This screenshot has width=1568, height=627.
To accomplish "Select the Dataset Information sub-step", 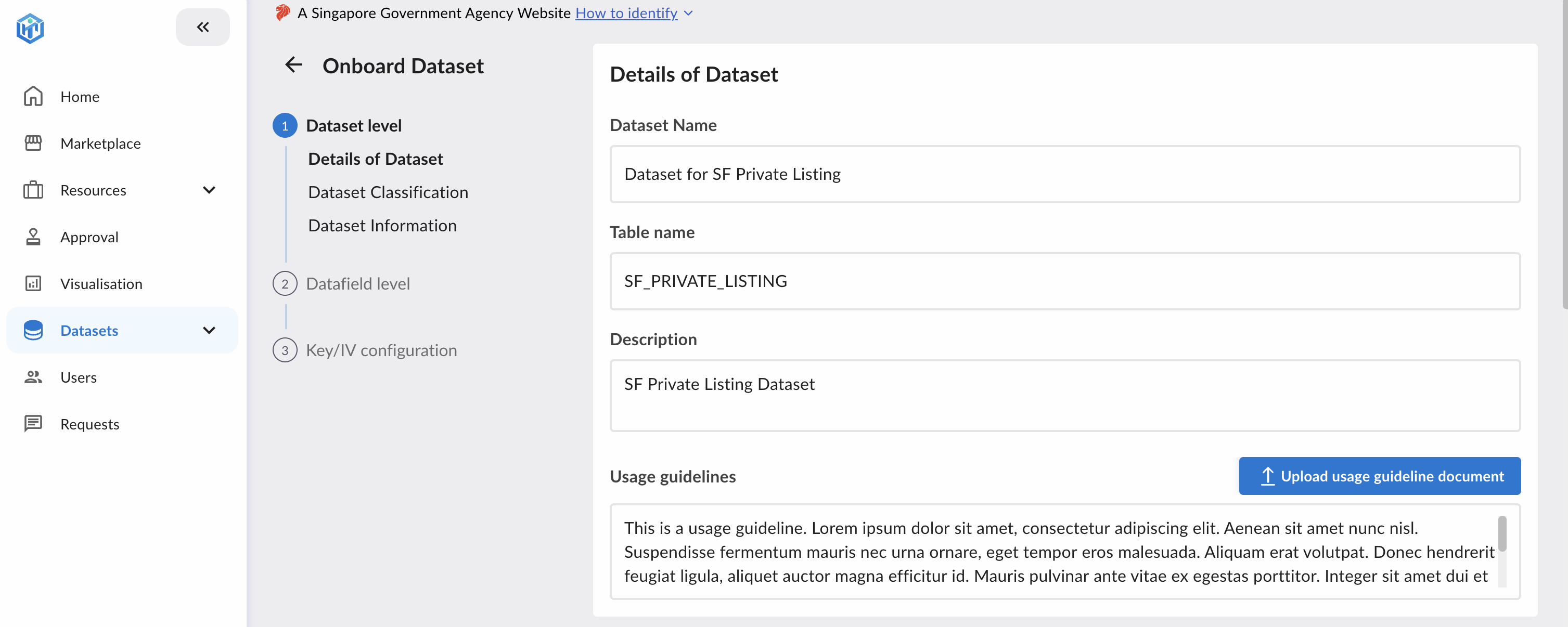I will click(382, 226).
